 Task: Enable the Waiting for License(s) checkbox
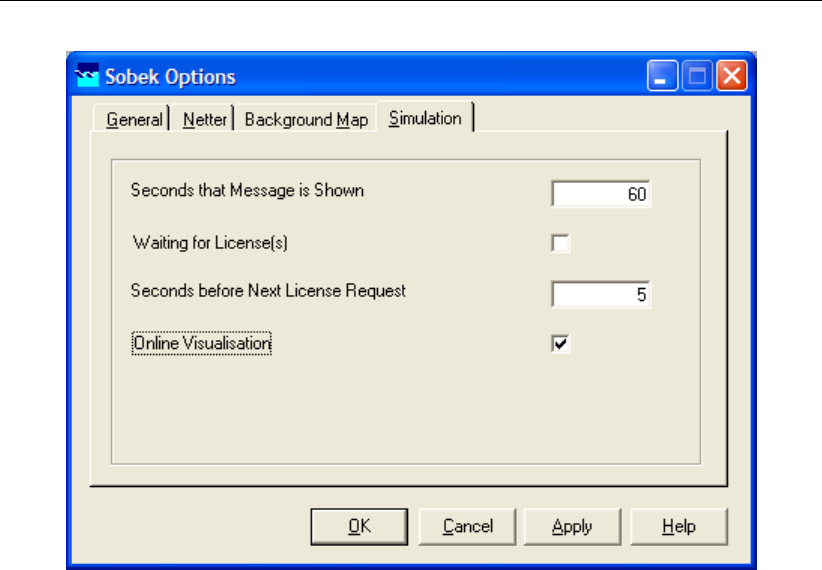pyautogui.click(x=560, y=243)
